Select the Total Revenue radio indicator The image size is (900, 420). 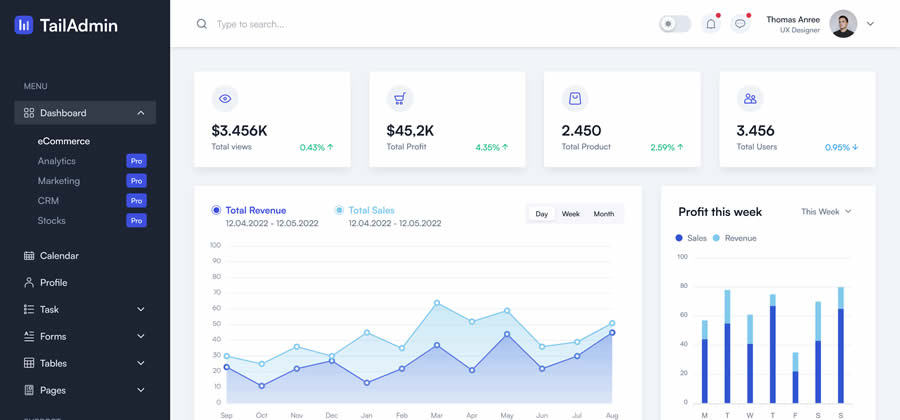pyautogui.click(x=216, y=210)
